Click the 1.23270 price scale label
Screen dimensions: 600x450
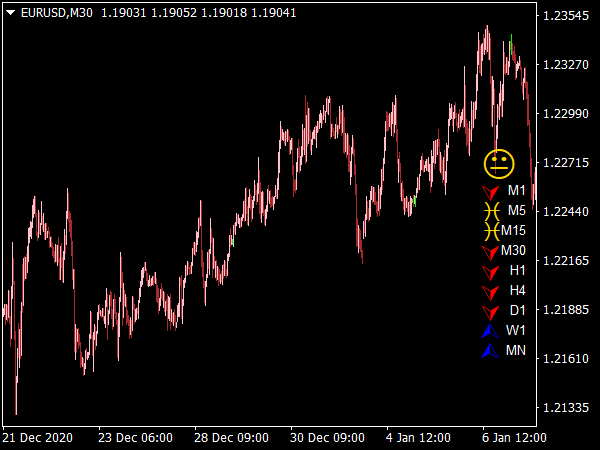point(566,65)
